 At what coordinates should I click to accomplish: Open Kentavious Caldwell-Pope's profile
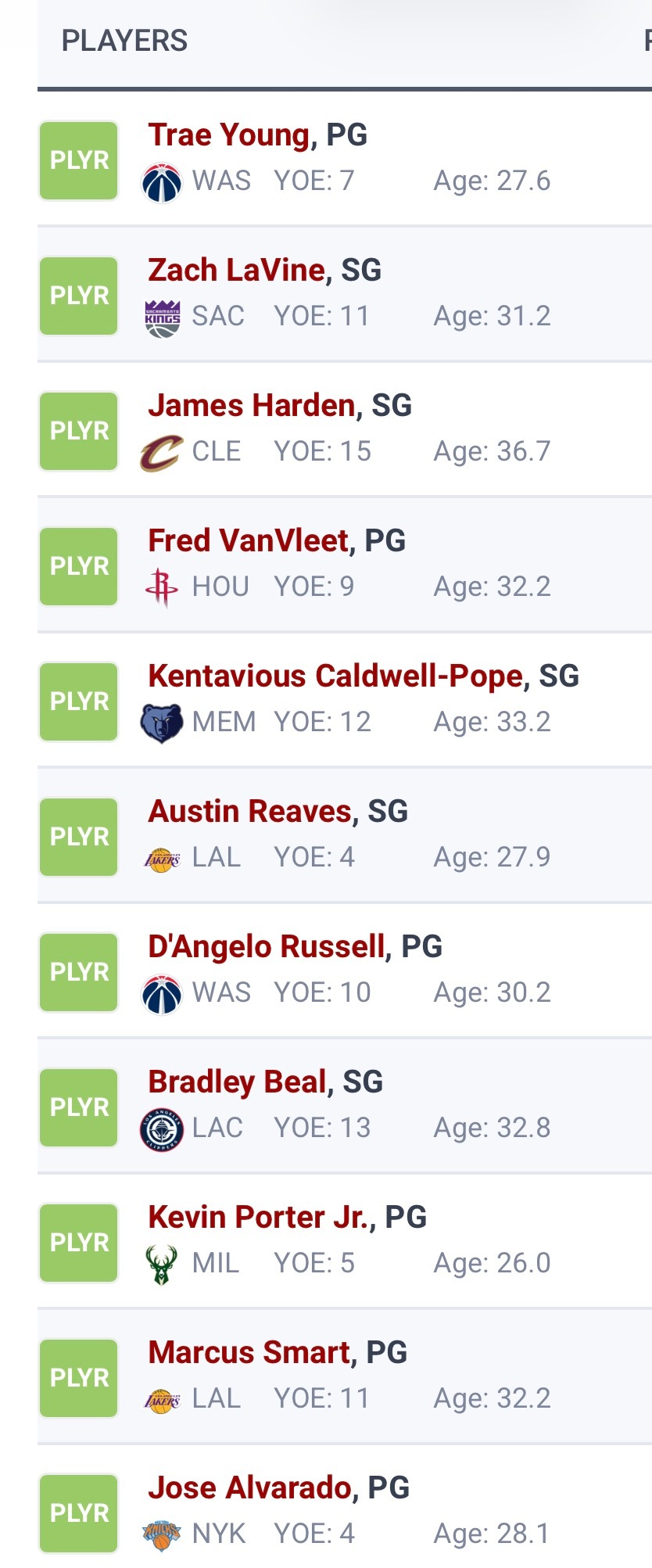(336, 676)
